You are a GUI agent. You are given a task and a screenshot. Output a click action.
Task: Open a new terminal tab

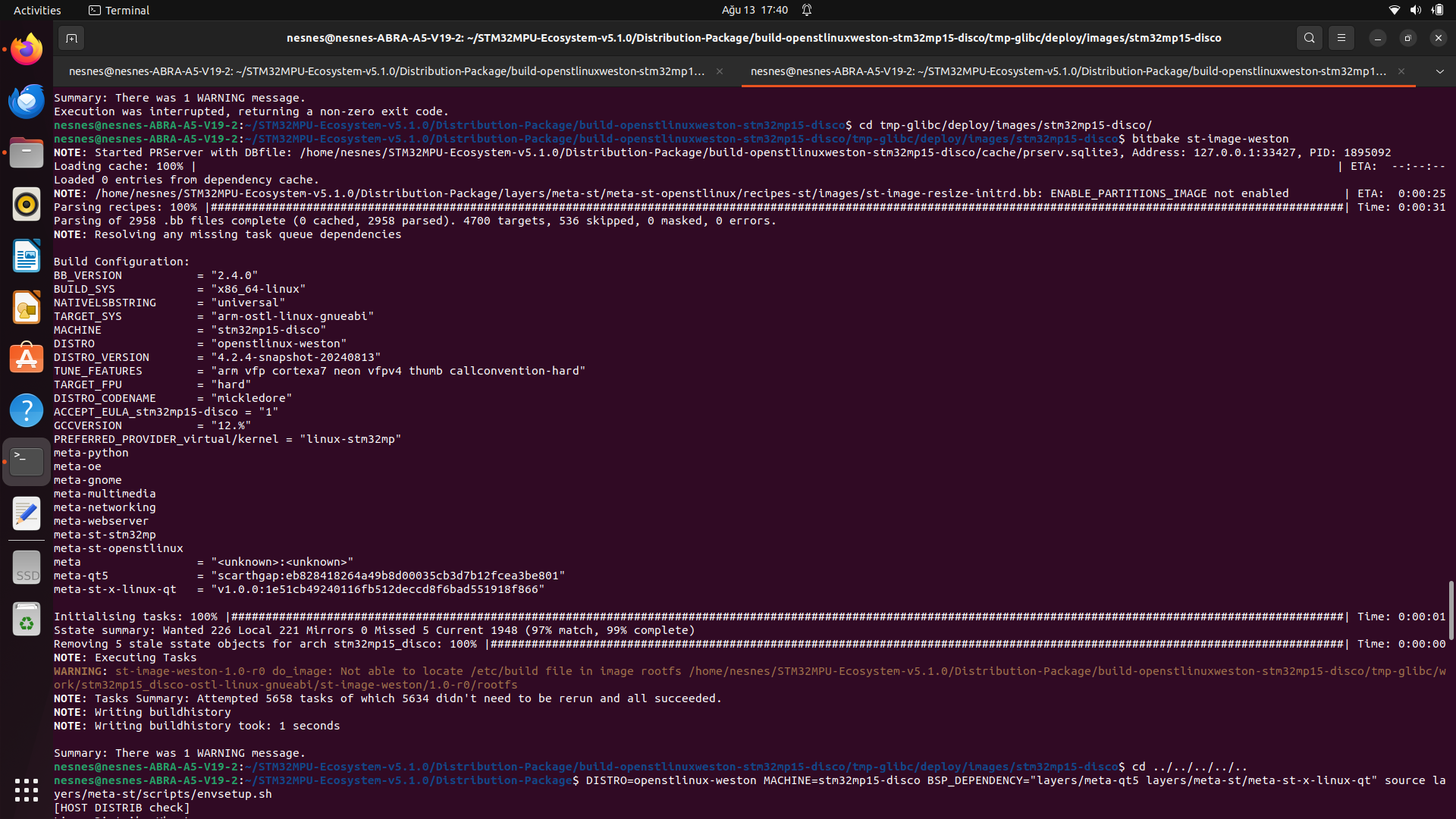(x=71, y=38)
